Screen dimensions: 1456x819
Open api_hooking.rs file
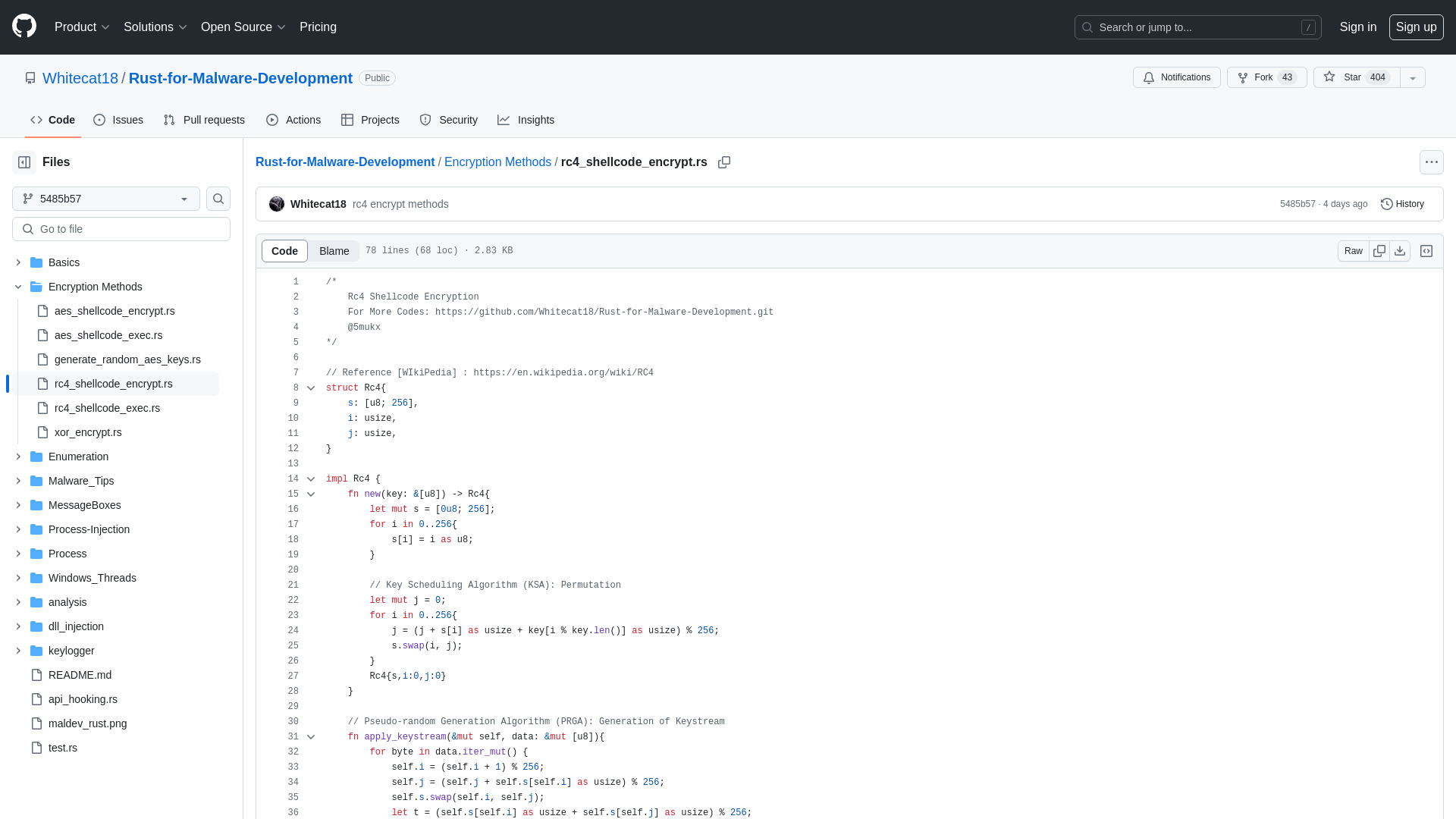(x=83, y=699)
